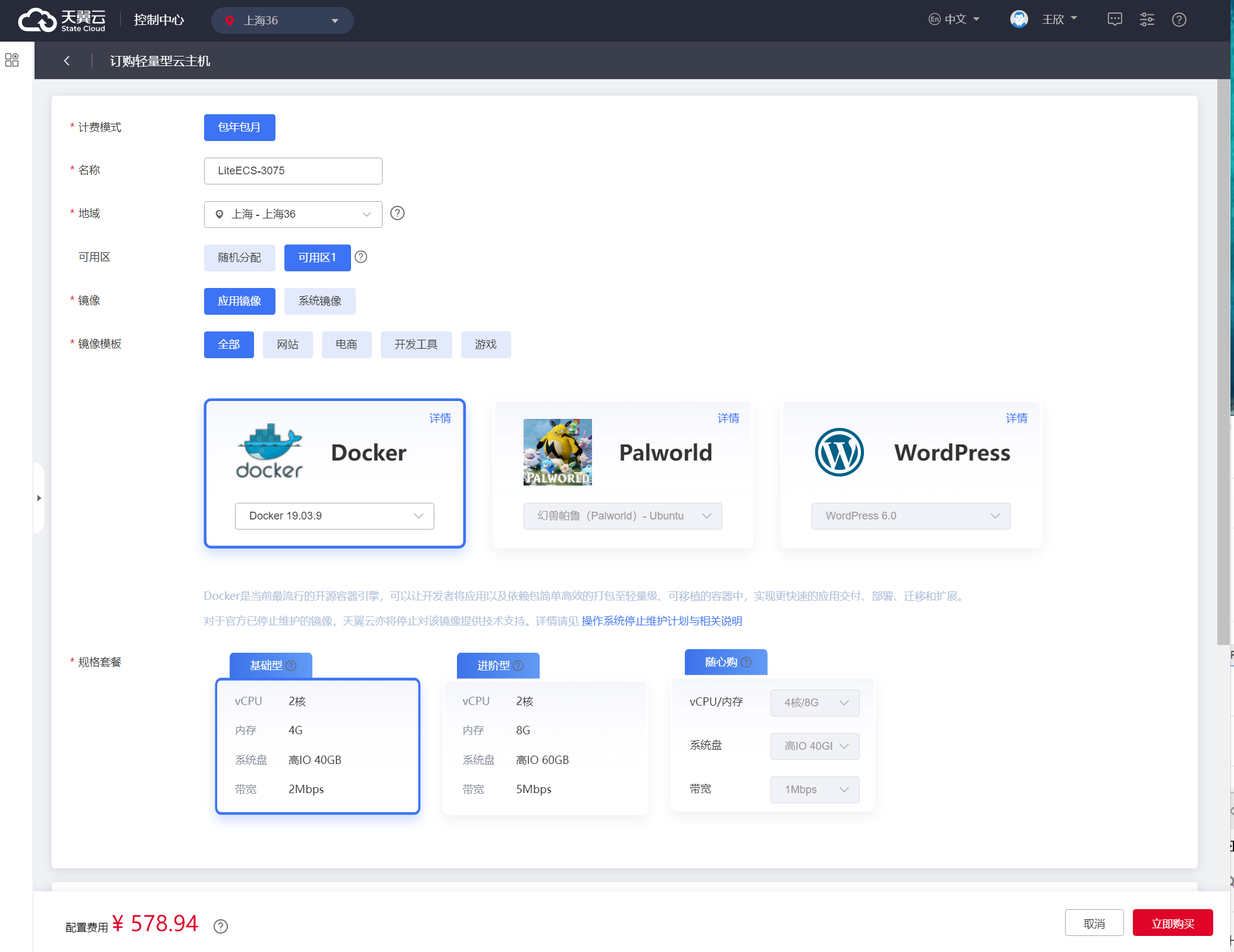Go back using the back arrow
The image size is (1234, 952).
point(67,61)
